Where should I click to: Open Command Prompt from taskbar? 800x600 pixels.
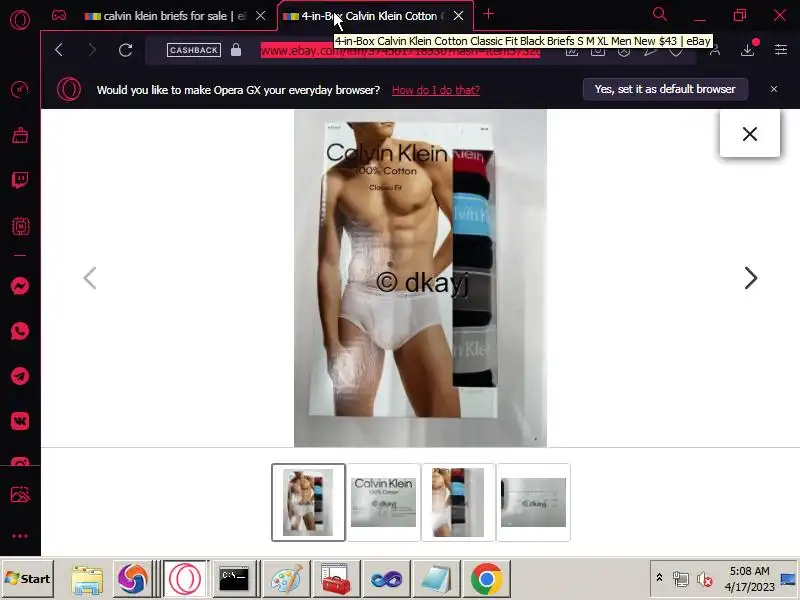pyautogui.click(x=234, y=579)
